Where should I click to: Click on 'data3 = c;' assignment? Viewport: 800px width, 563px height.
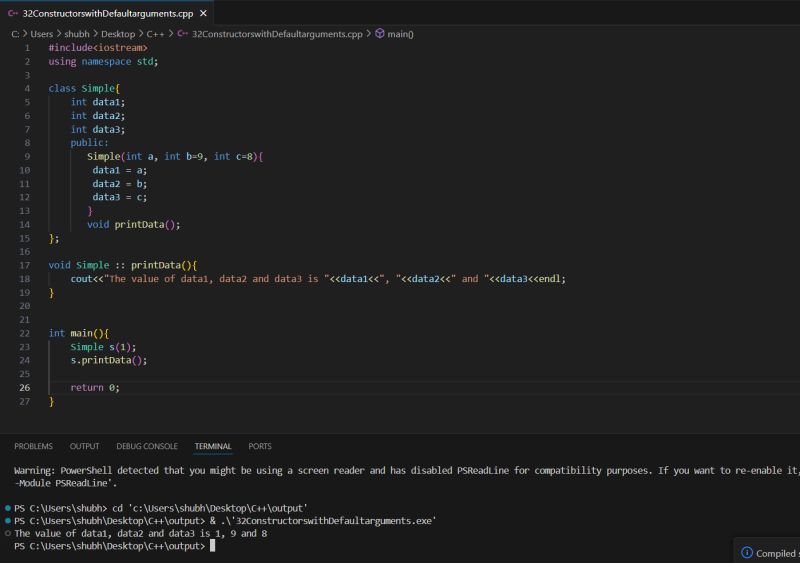(x=119, y=197)
